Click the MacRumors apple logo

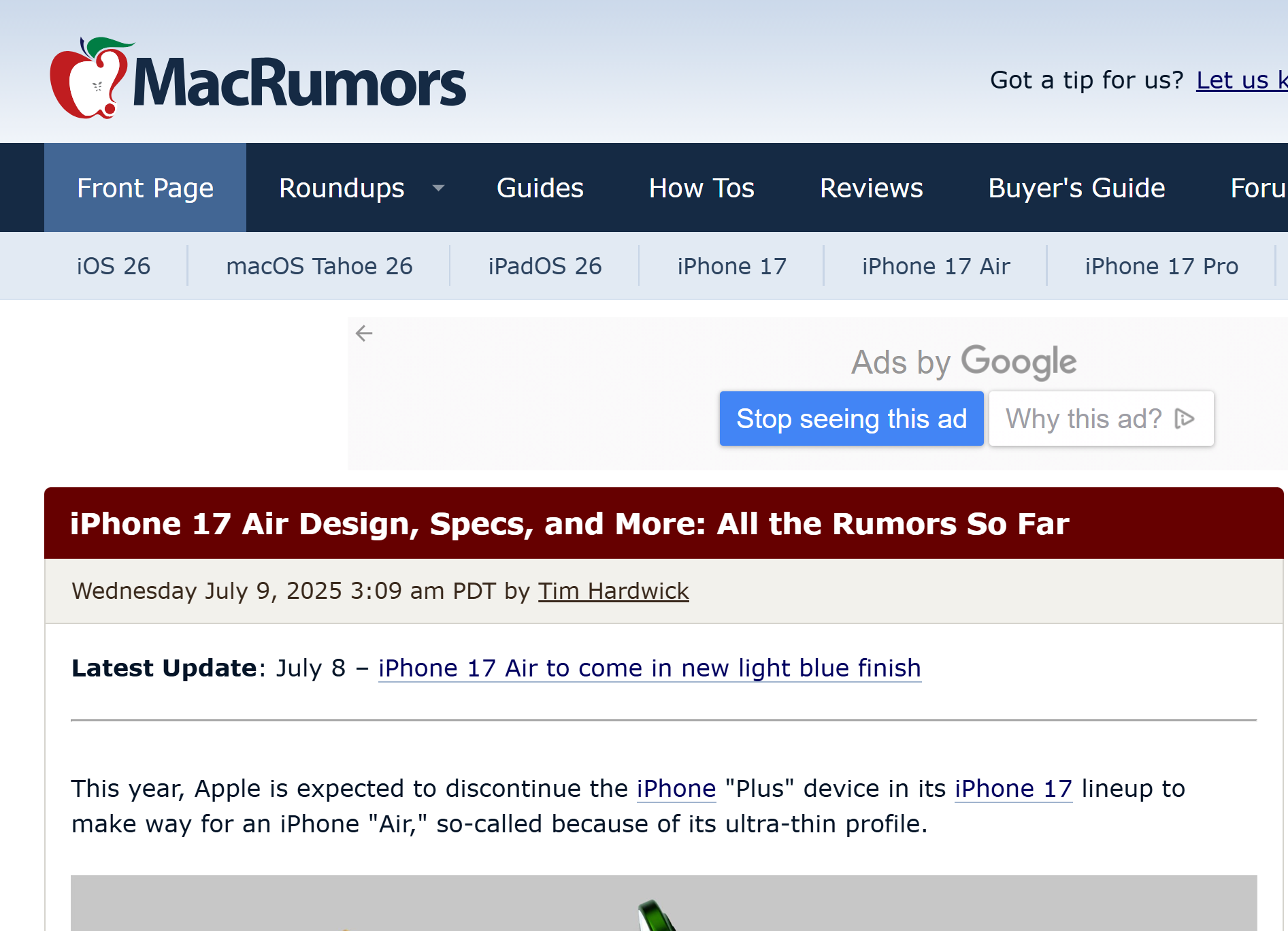89,78
